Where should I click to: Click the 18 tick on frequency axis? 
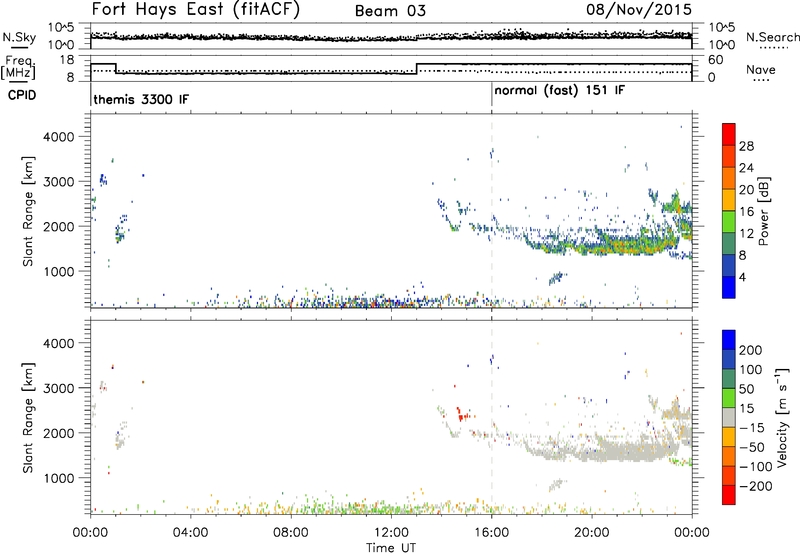pos(67,60)
